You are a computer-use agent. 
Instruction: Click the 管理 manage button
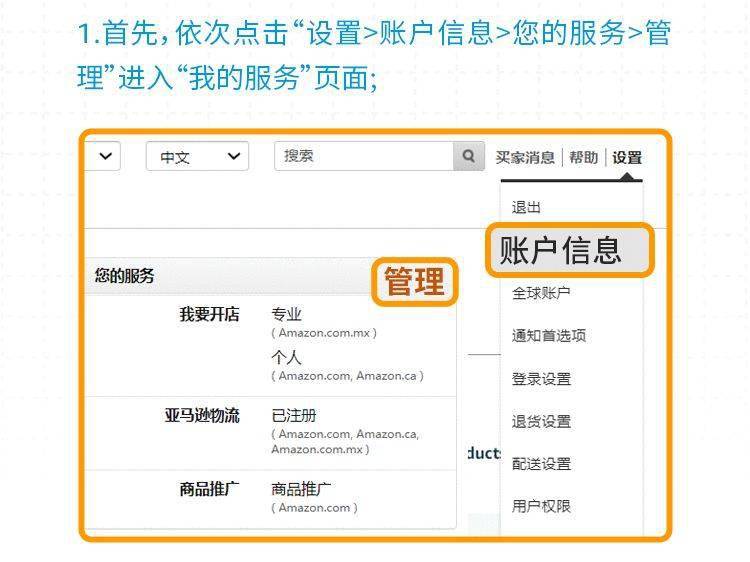414,283
